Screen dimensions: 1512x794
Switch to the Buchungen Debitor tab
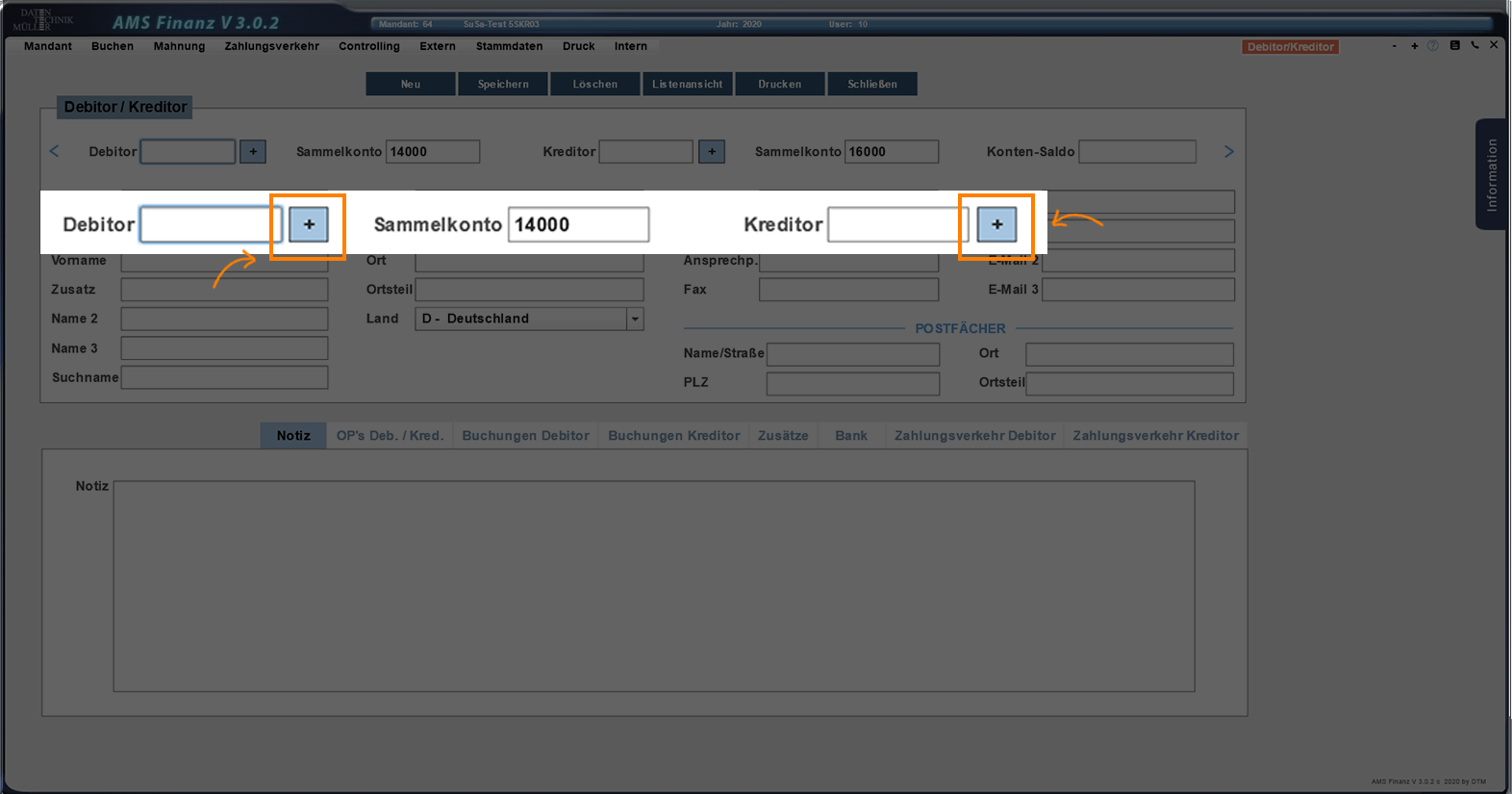(525, 436)
